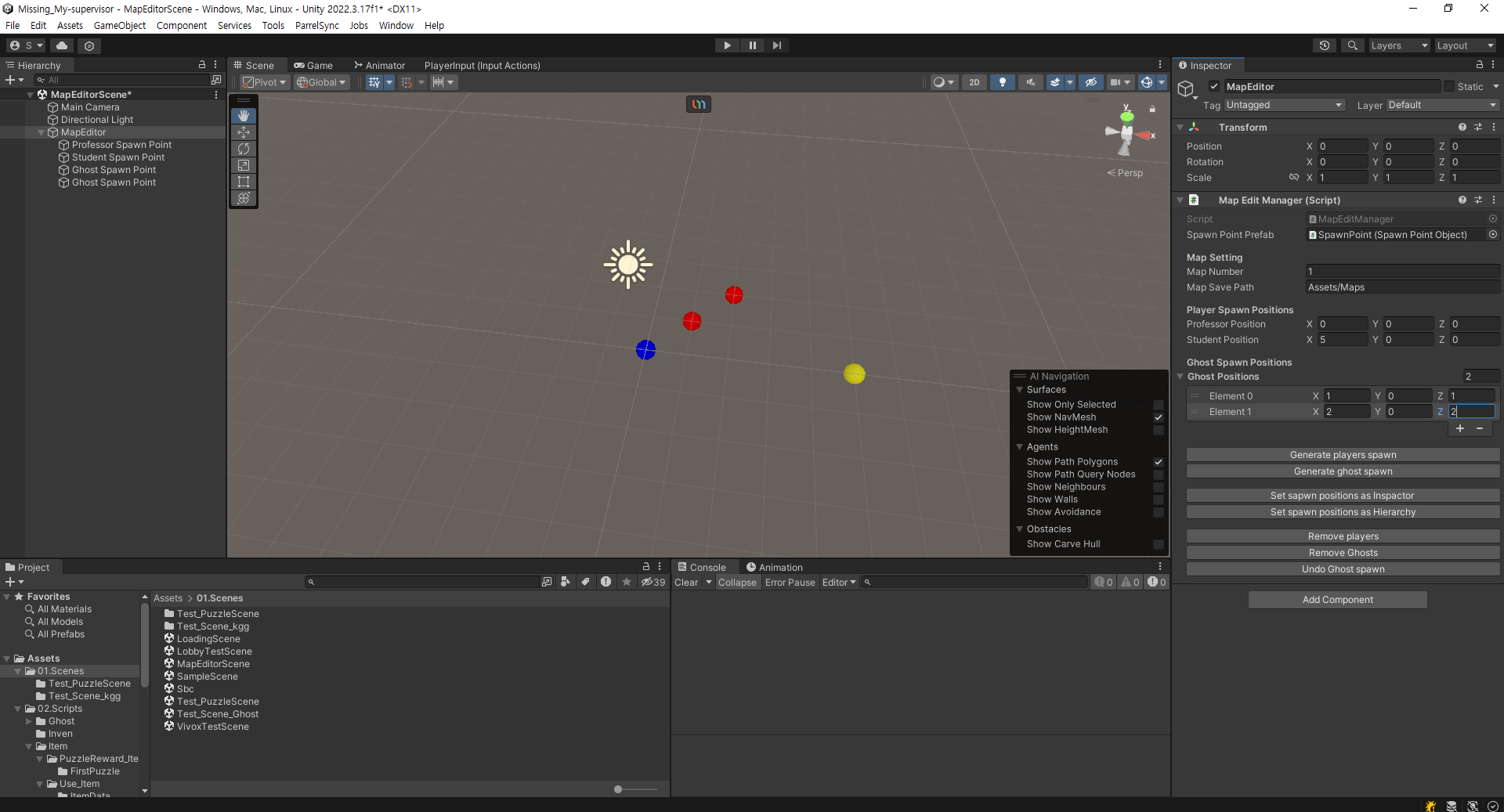The width and height of the screenshot is (1504, 812).
Task: Open the Pivot handle position dropdown
Action: coord(265,82)
